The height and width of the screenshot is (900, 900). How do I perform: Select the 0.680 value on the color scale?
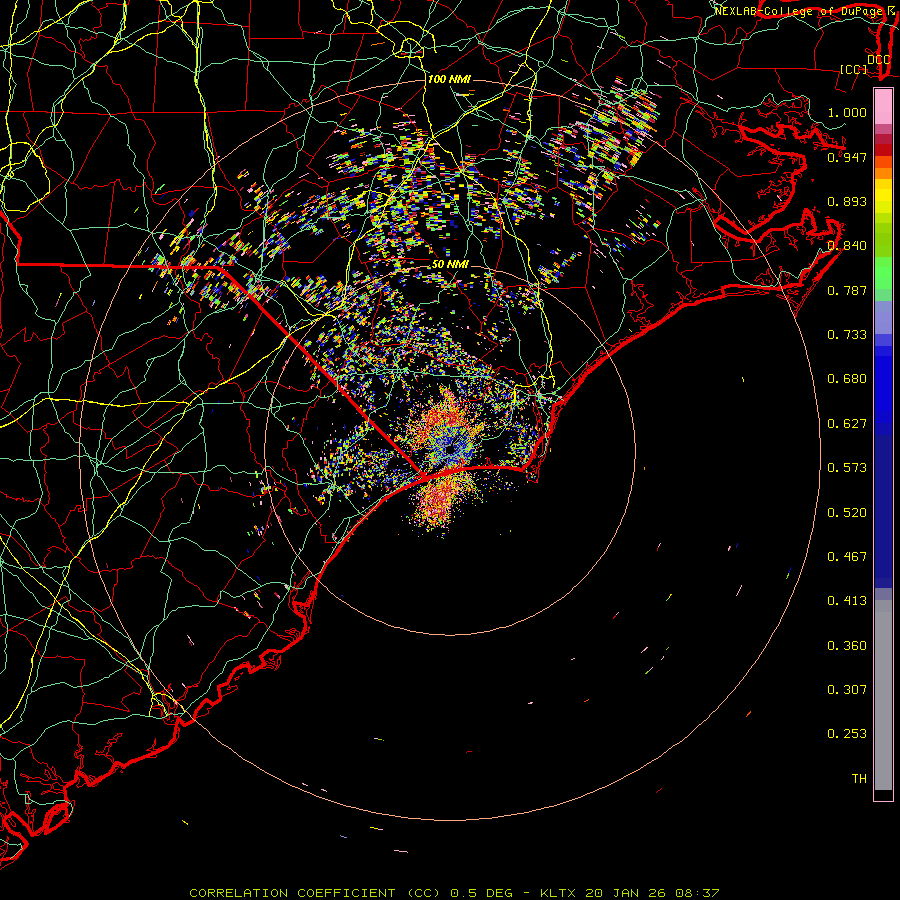tap(847, 379)
